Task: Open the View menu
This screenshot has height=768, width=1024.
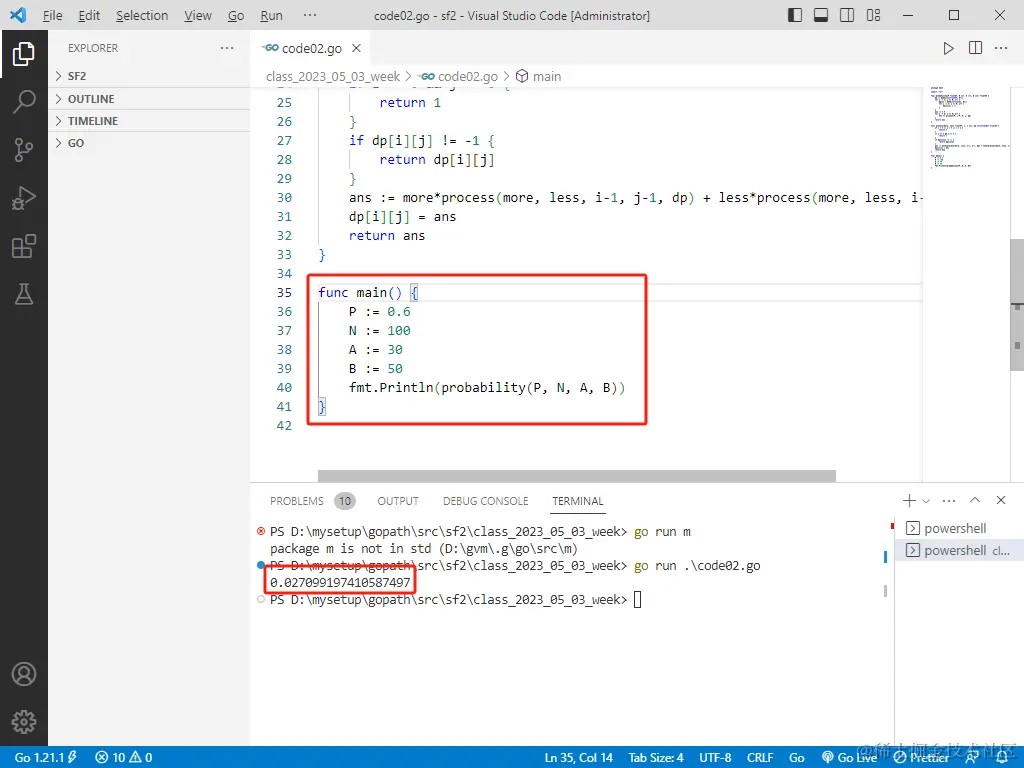Action: (197, 16)
